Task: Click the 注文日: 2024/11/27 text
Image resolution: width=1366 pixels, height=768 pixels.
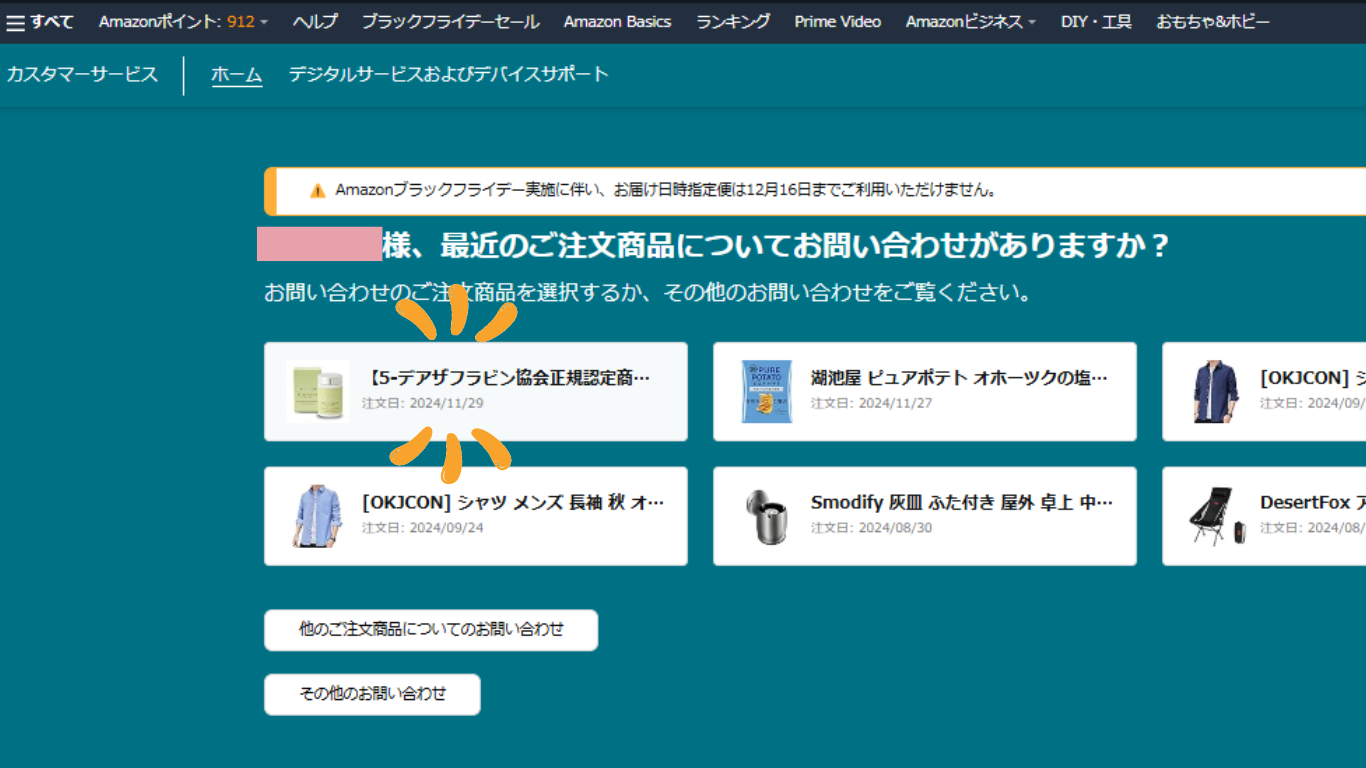Action: click(871, 403)
